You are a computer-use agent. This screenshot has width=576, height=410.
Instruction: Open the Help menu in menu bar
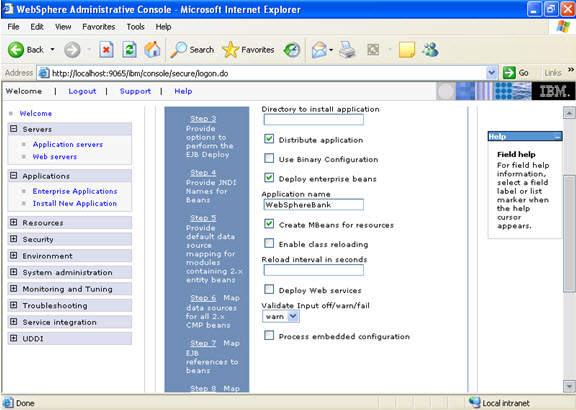(163, 26)
